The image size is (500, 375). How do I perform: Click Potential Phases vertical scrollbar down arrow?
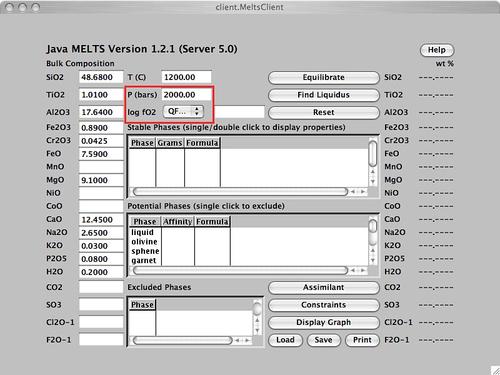click(x=373, y=260)
